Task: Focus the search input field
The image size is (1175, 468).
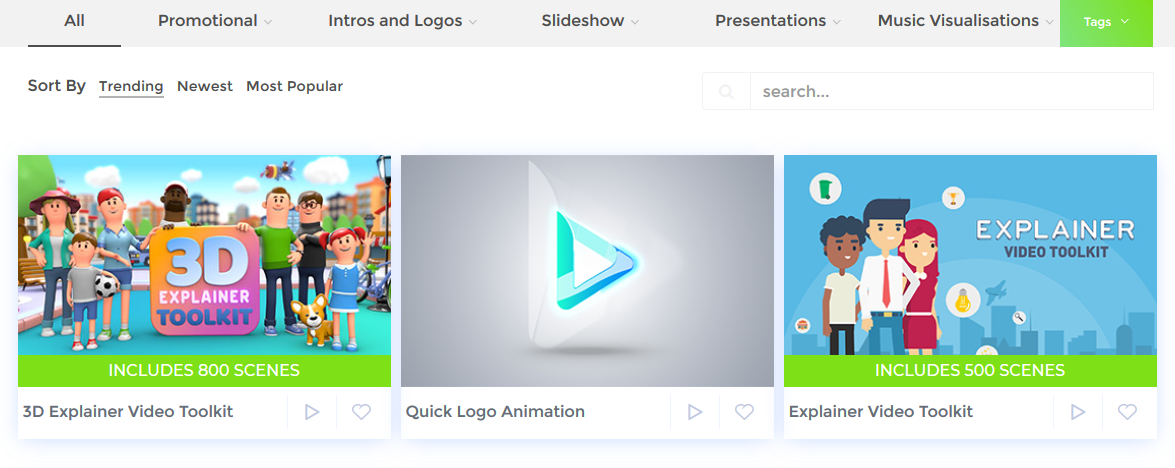Action: point(952,91)
